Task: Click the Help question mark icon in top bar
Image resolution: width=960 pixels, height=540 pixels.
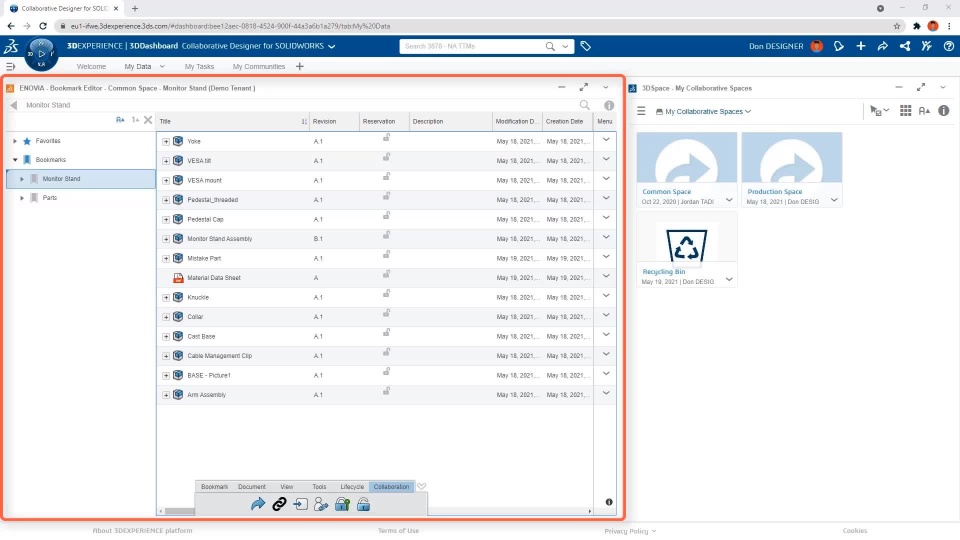Action: 948,46
